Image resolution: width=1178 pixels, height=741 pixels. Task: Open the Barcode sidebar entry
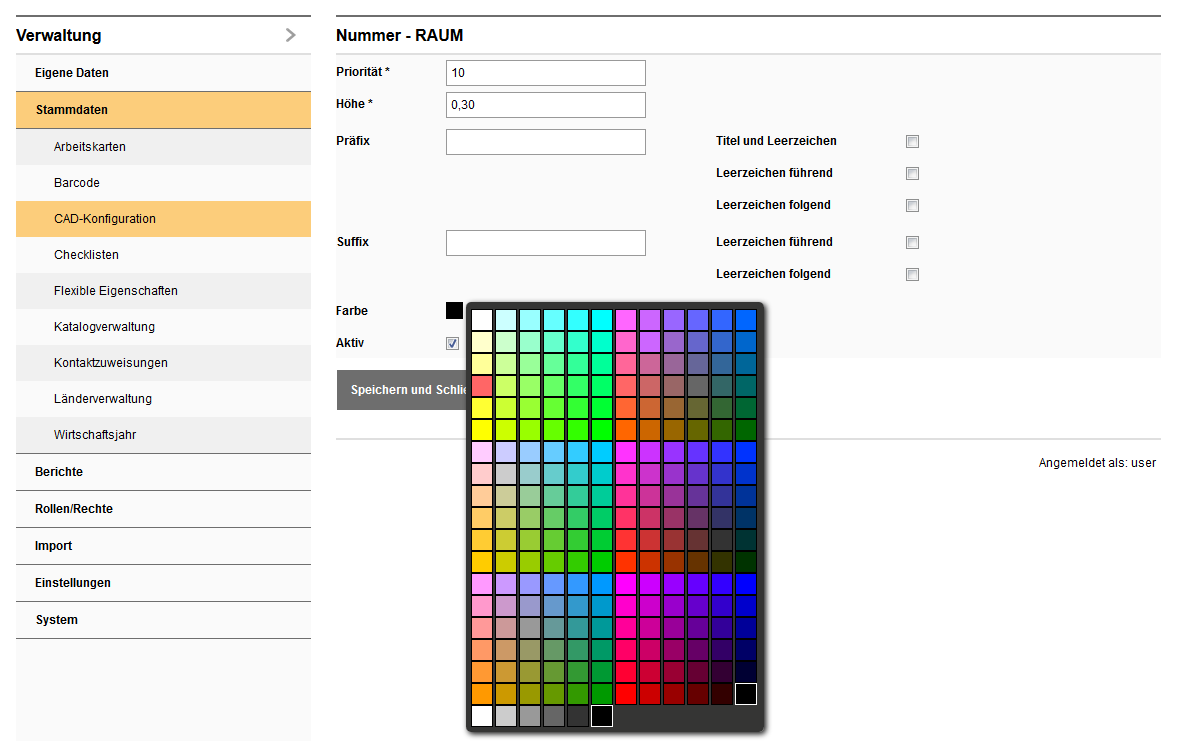click(x=77, y=183)
